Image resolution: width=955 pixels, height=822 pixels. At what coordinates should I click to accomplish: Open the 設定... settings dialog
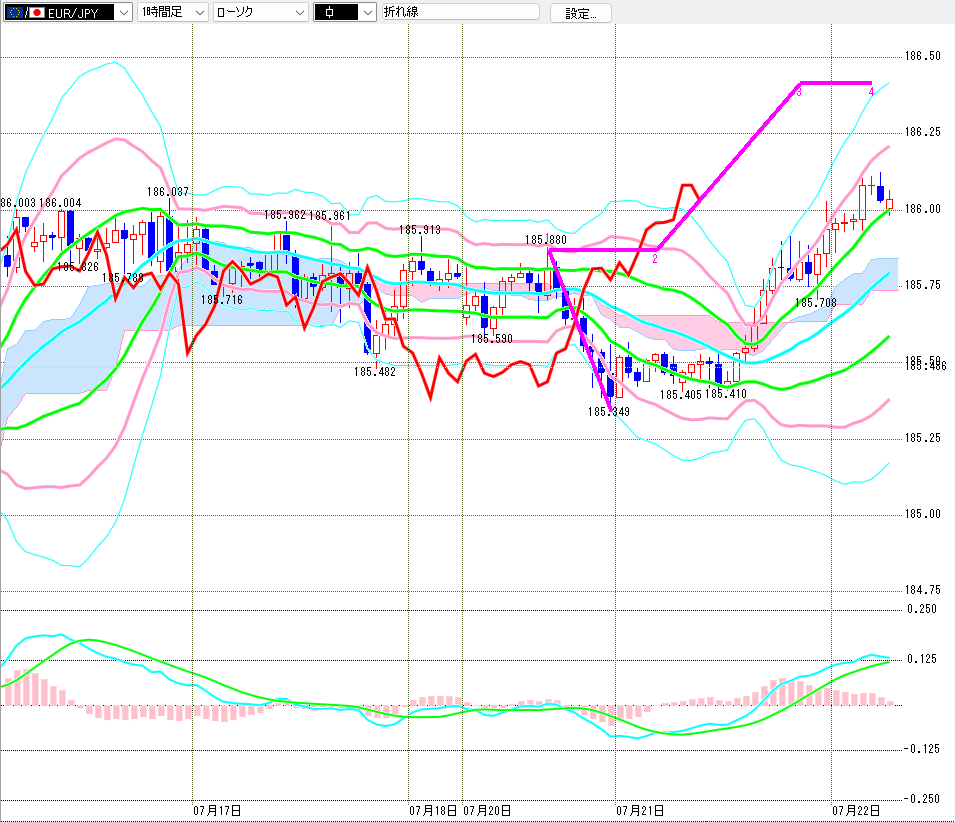pyautogui.click(x=580, y=13)
